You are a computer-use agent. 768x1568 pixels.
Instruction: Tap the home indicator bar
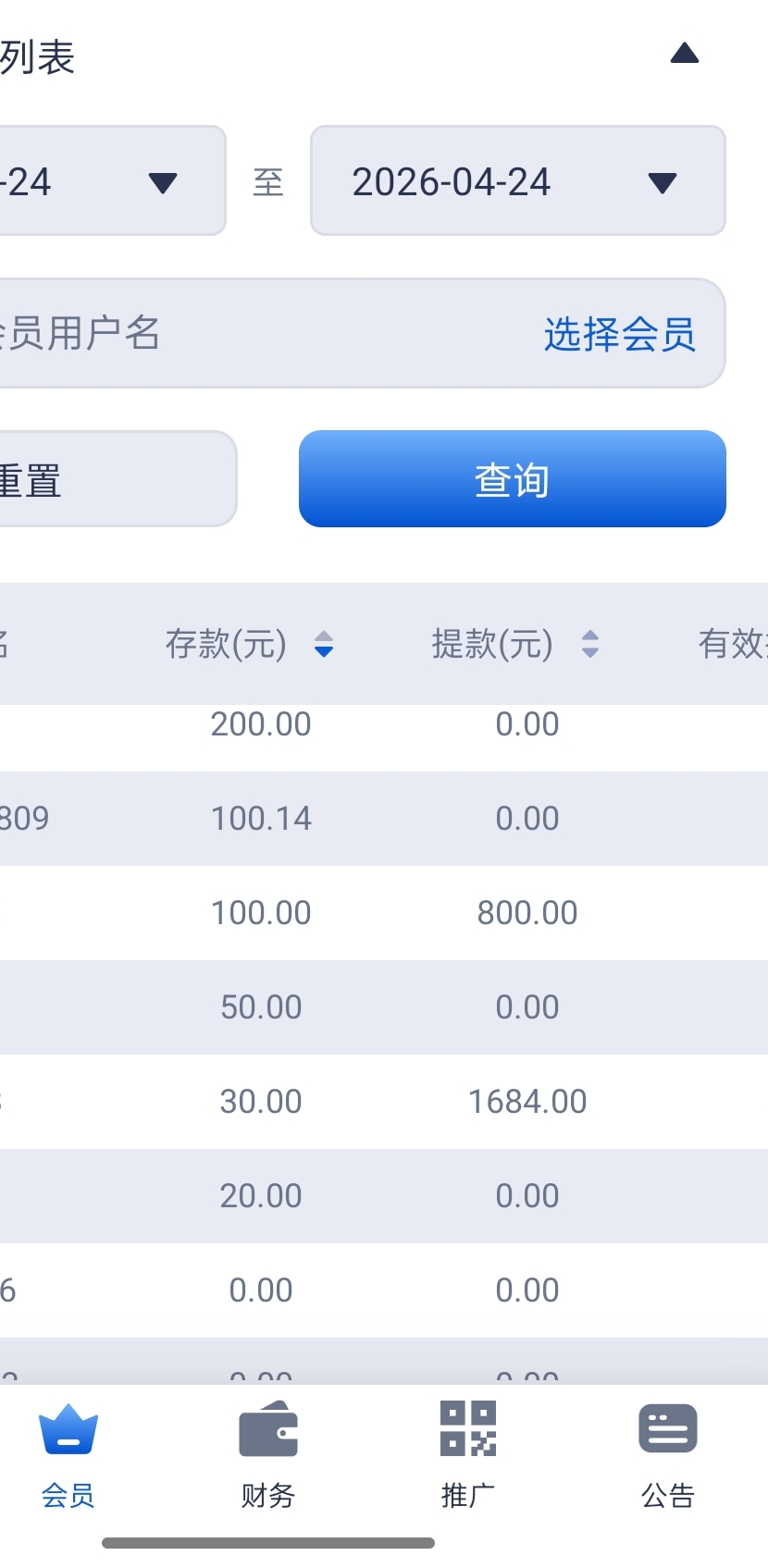[x=268, y=1543]
